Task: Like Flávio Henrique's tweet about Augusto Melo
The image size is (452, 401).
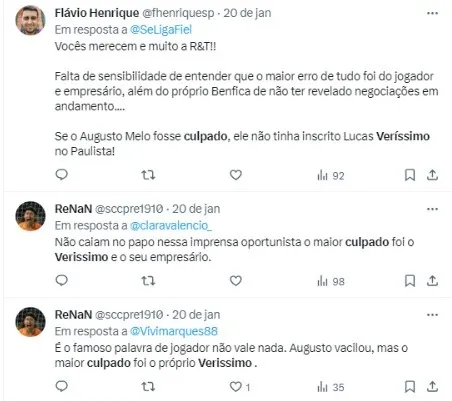Action: click(x=236, y=175)
